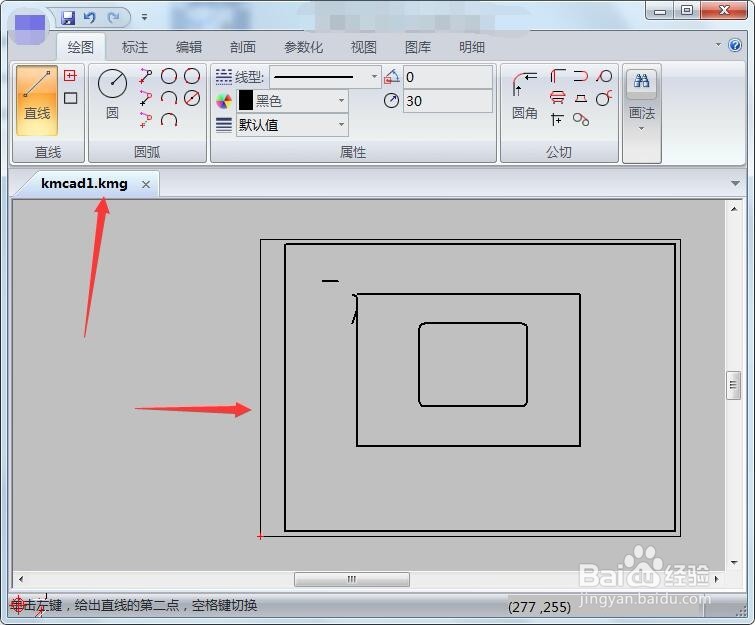Minimize the CAD window
Screen dimensions: 755x625
pos(660,11)
